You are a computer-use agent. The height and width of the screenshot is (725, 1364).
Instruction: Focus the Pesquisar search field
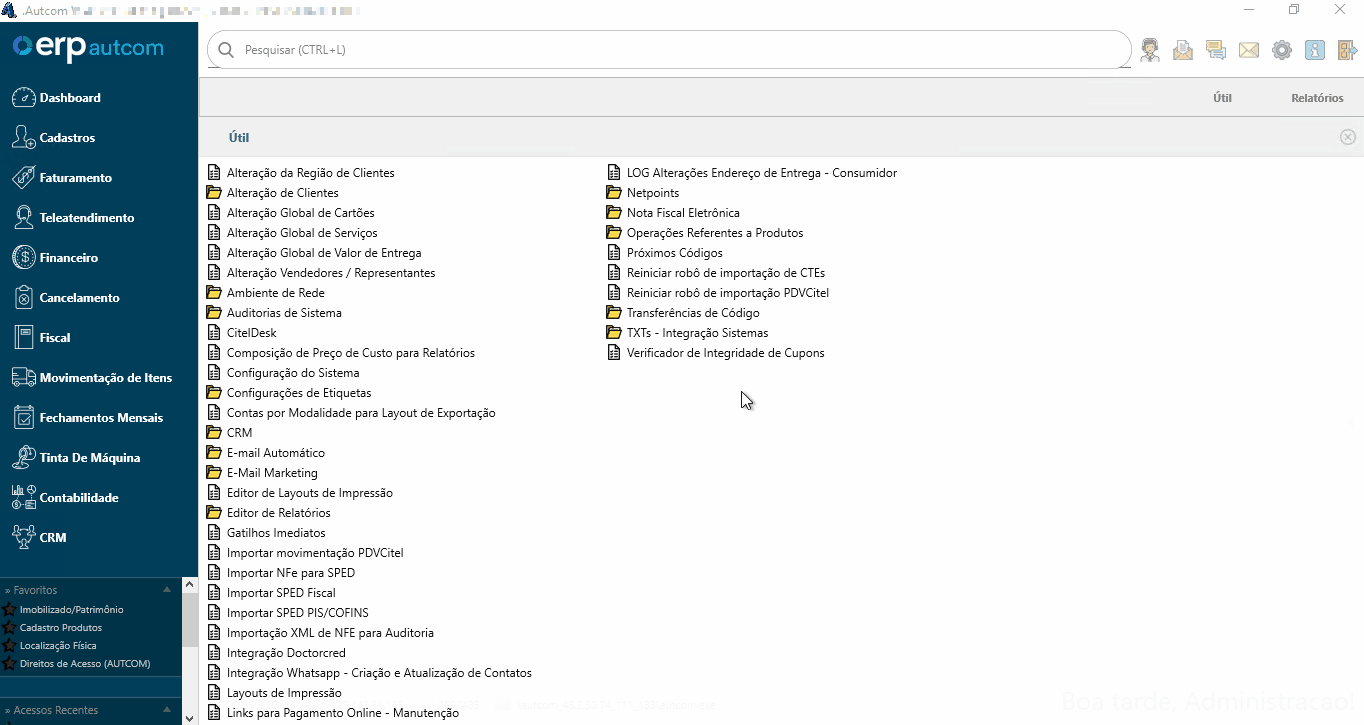tap(669, 50)
